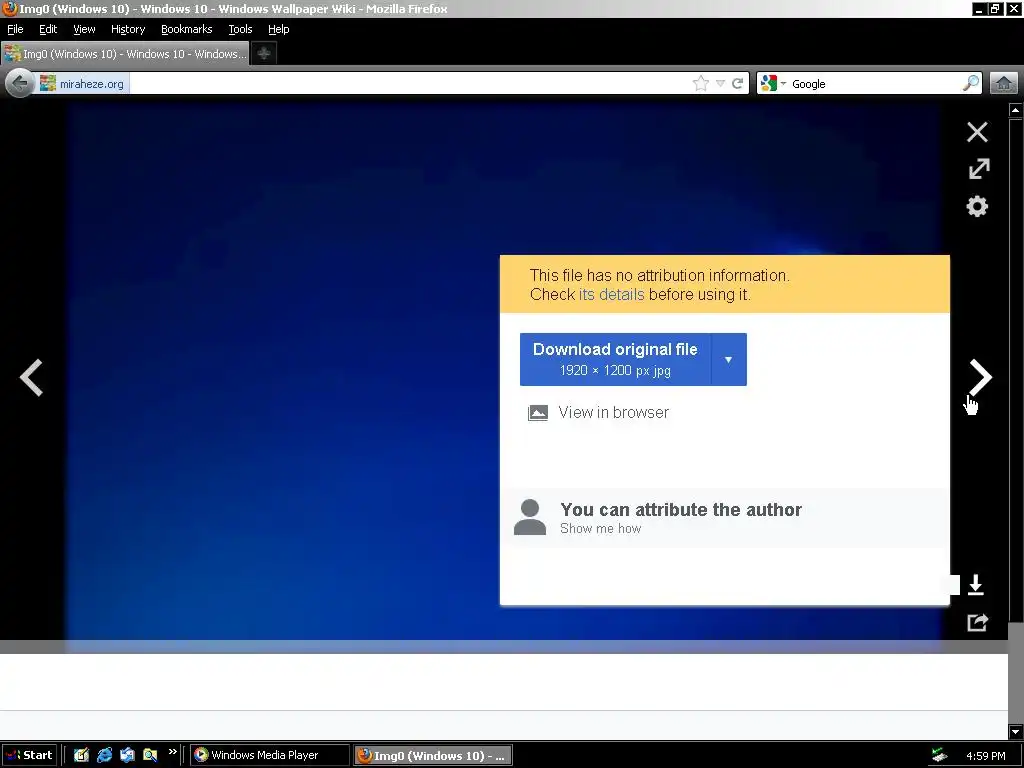Open a new tab with the plus button
1024x768 pixels.
(264, 54)
